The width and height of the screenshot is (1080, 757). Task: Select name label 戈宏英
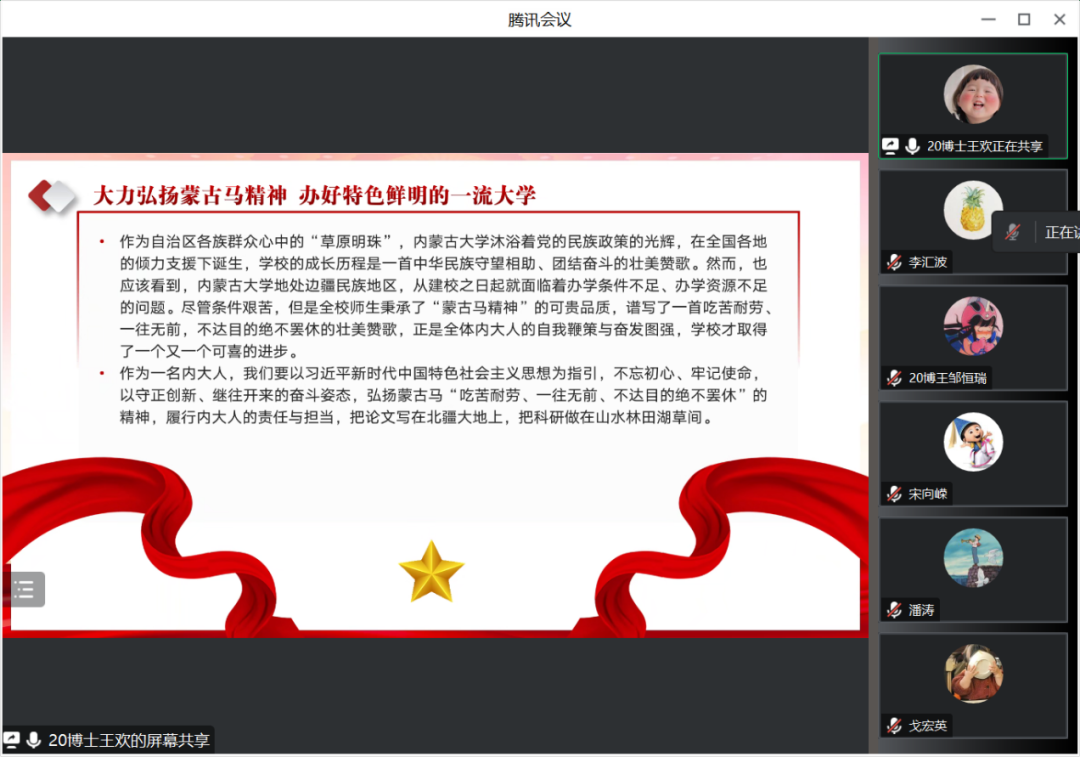(928, 726)
